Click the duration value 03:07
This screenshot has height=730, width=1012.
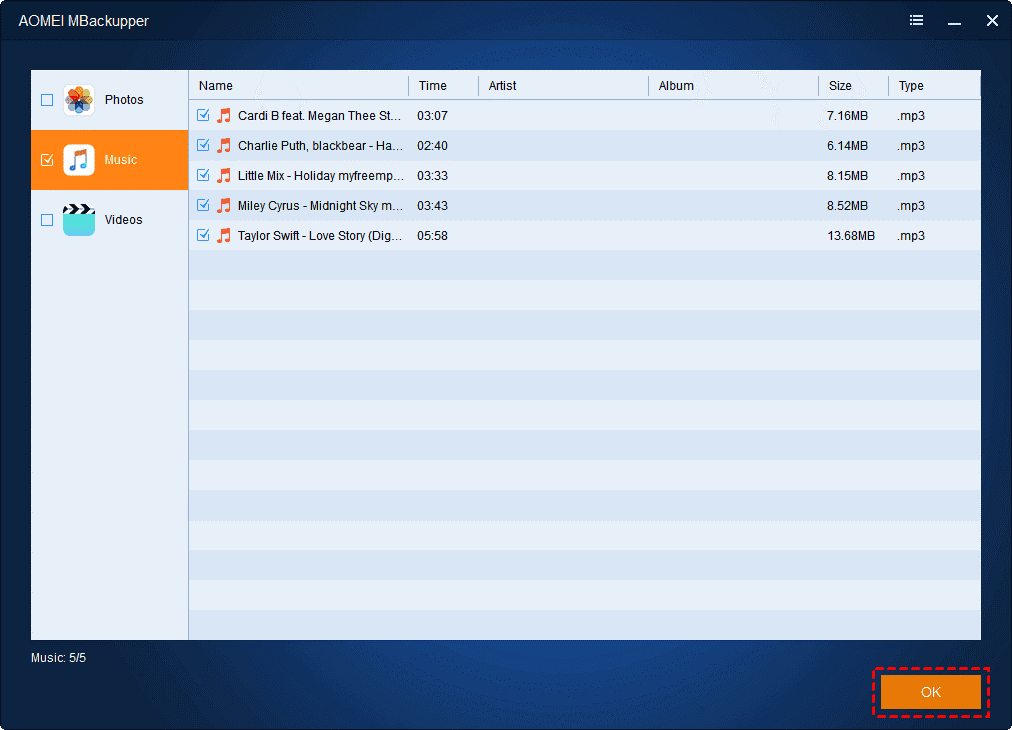[432, 116]
